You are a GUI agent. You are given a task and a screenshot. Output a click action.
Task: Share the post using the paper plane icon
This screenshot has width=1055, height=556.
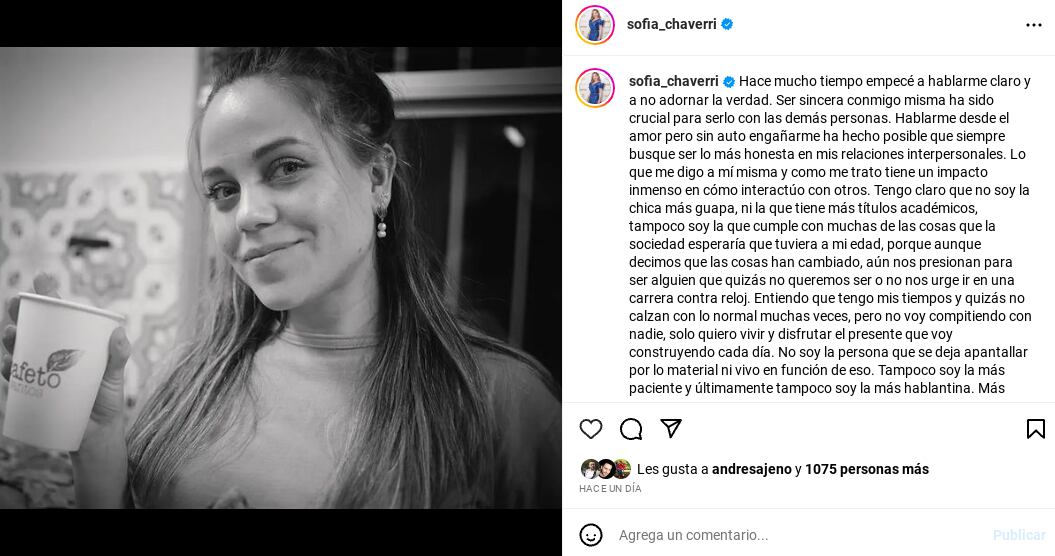click(x=671, y=428)
